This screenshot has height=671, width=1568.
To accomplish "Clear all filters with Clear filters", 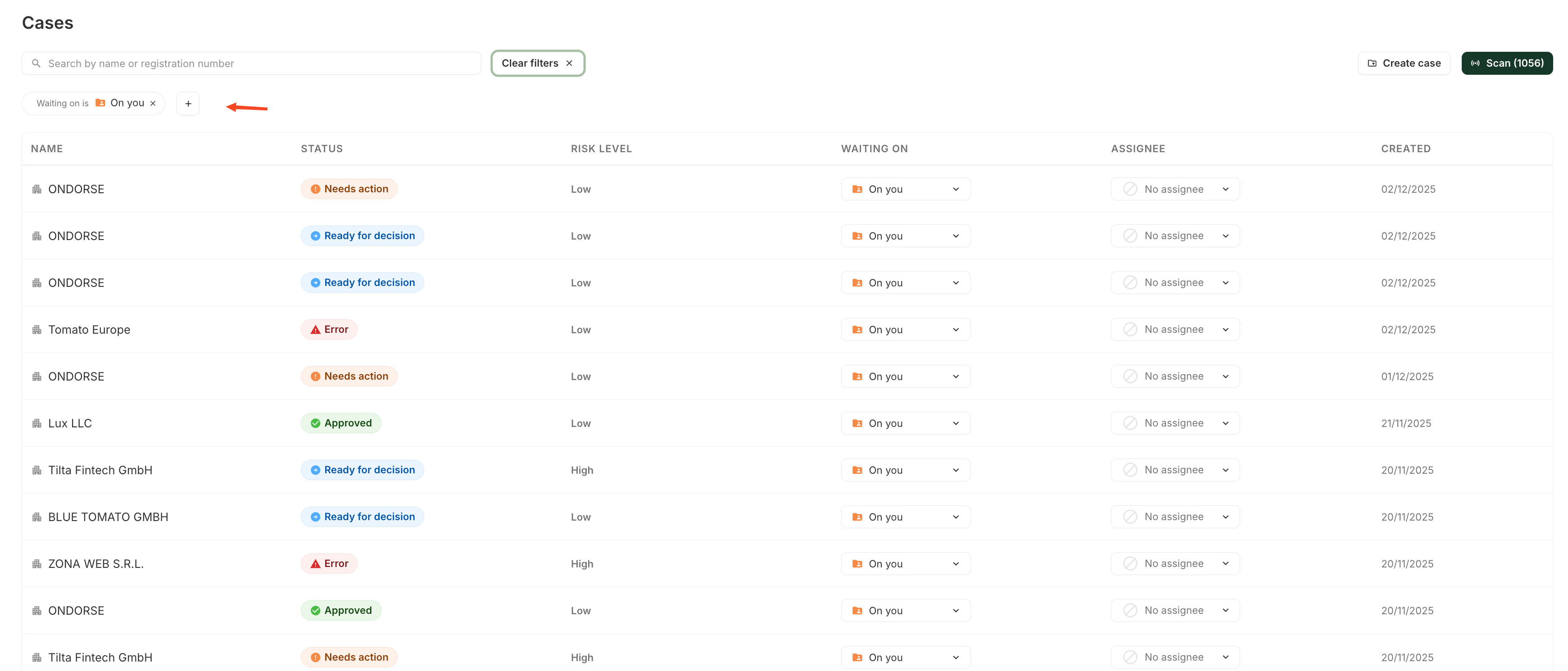I will [x=537, y=63].
